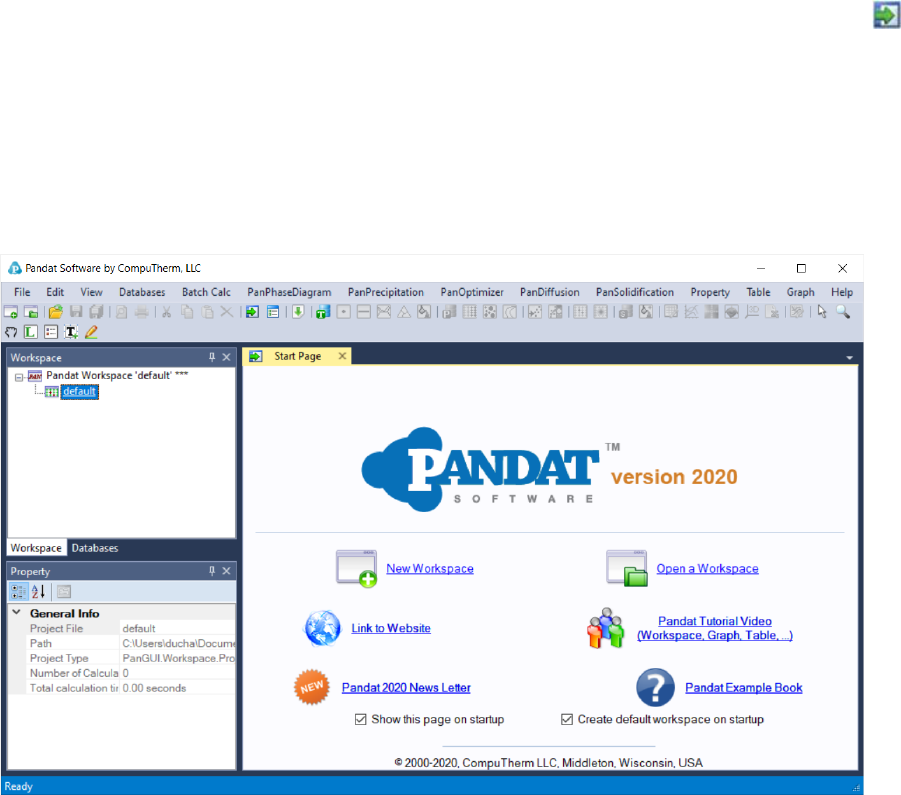The height and width of the screenshot is (795, 901).
Task: Click the Project File value 'default'
Action: point(177,628)
